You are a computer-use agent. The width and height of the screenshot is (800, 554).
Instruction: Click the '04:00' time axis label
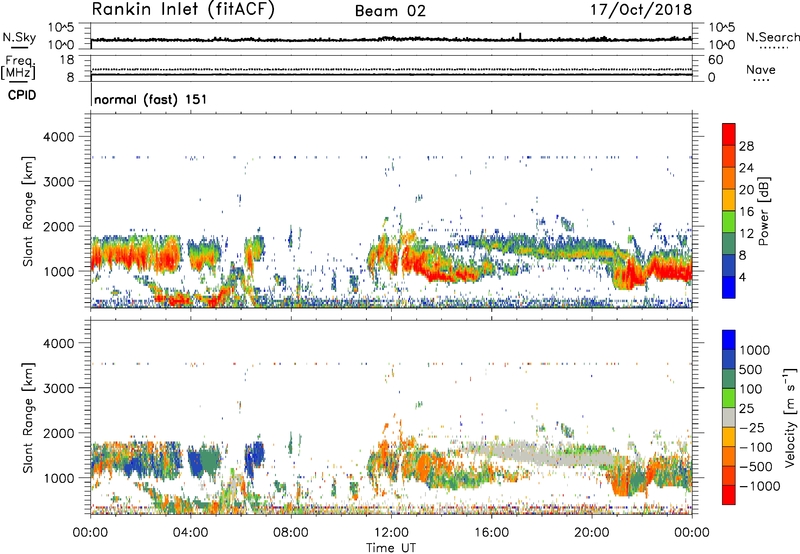(191, 533)
